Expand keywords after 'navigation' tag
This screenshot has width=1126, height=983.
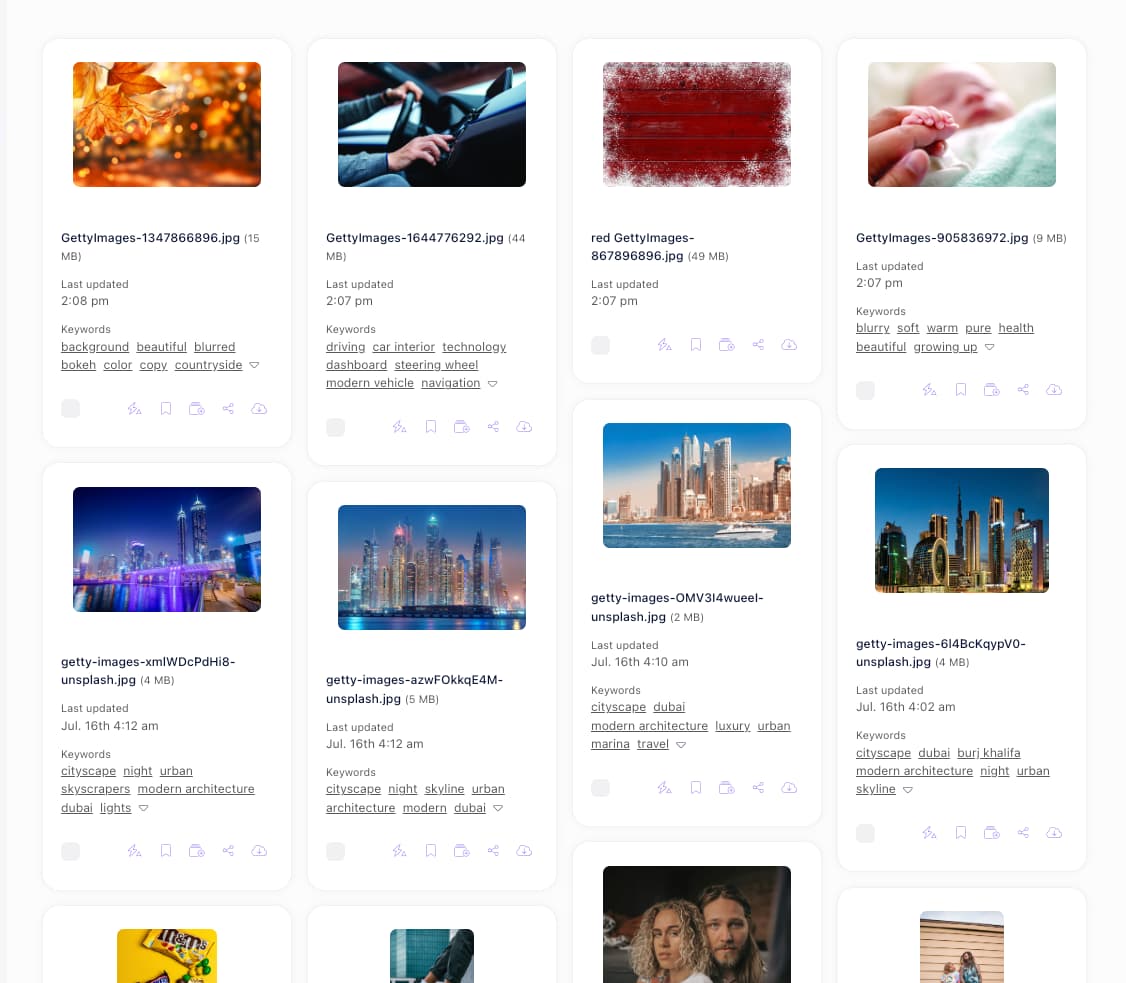493,383
